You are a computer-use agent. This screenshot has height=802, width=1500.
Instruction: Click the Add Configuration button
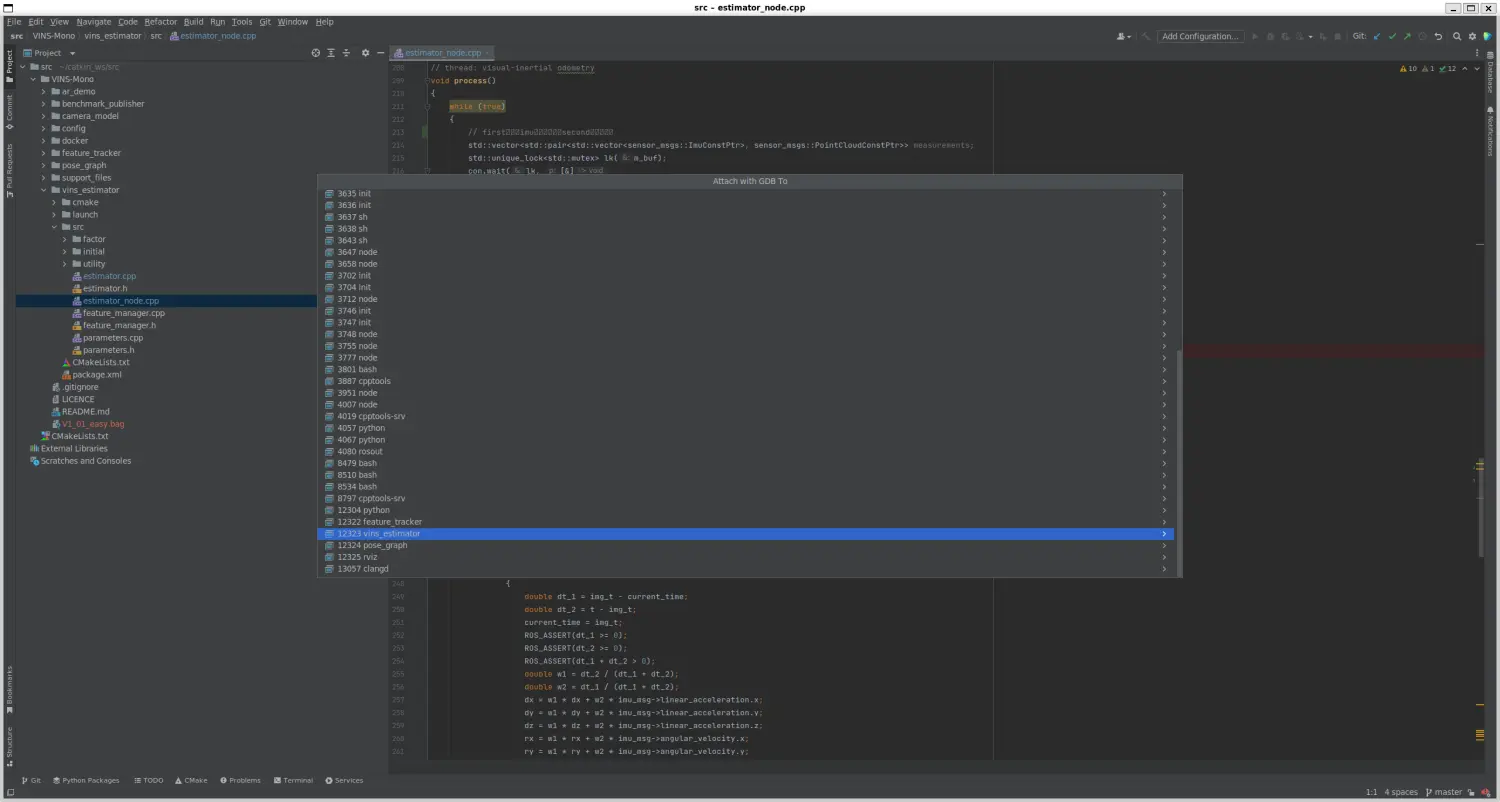pyautogui.click(x=1200, y=36)
